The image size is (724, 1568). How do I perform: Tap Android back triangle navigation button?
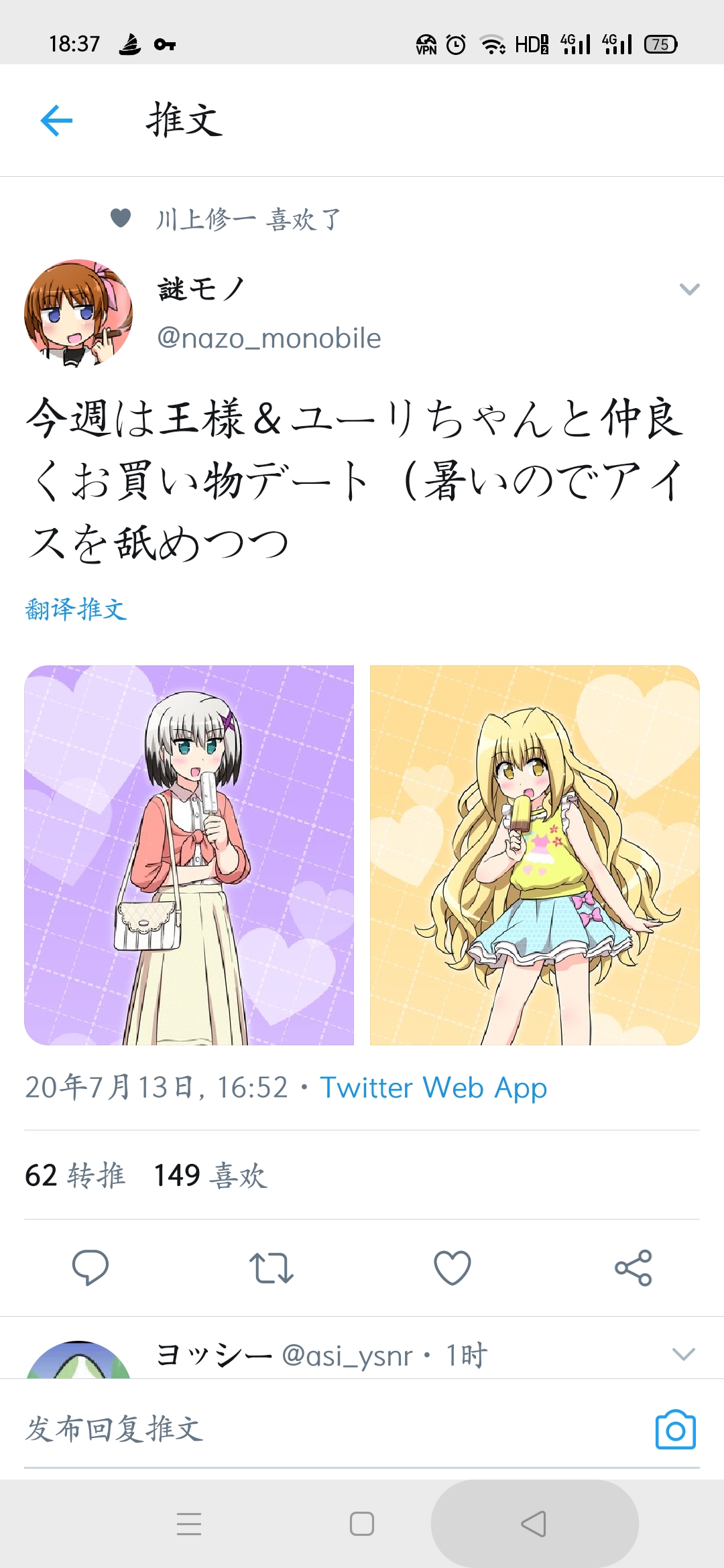pyautogui.click(x=534, y=1524)
